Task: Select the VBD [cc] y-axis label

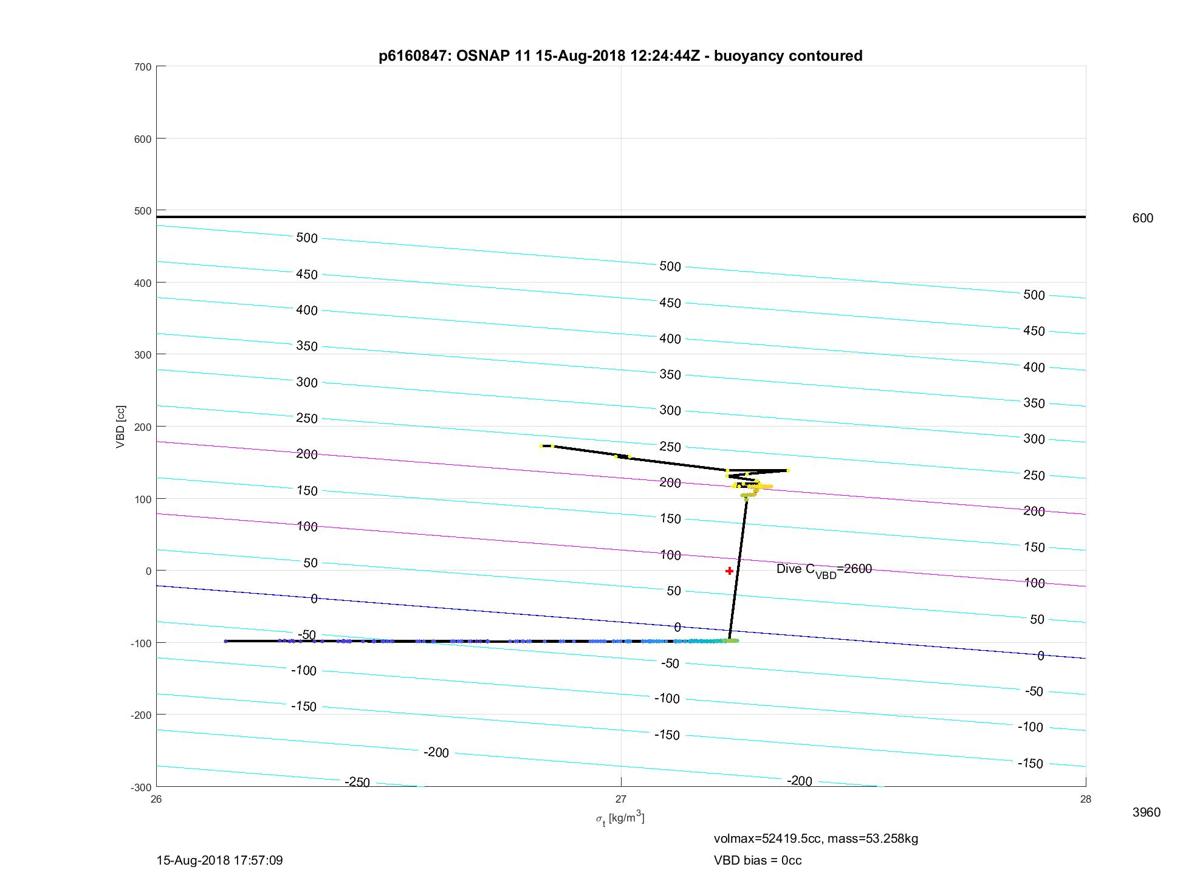Action: tap(121, 426)
